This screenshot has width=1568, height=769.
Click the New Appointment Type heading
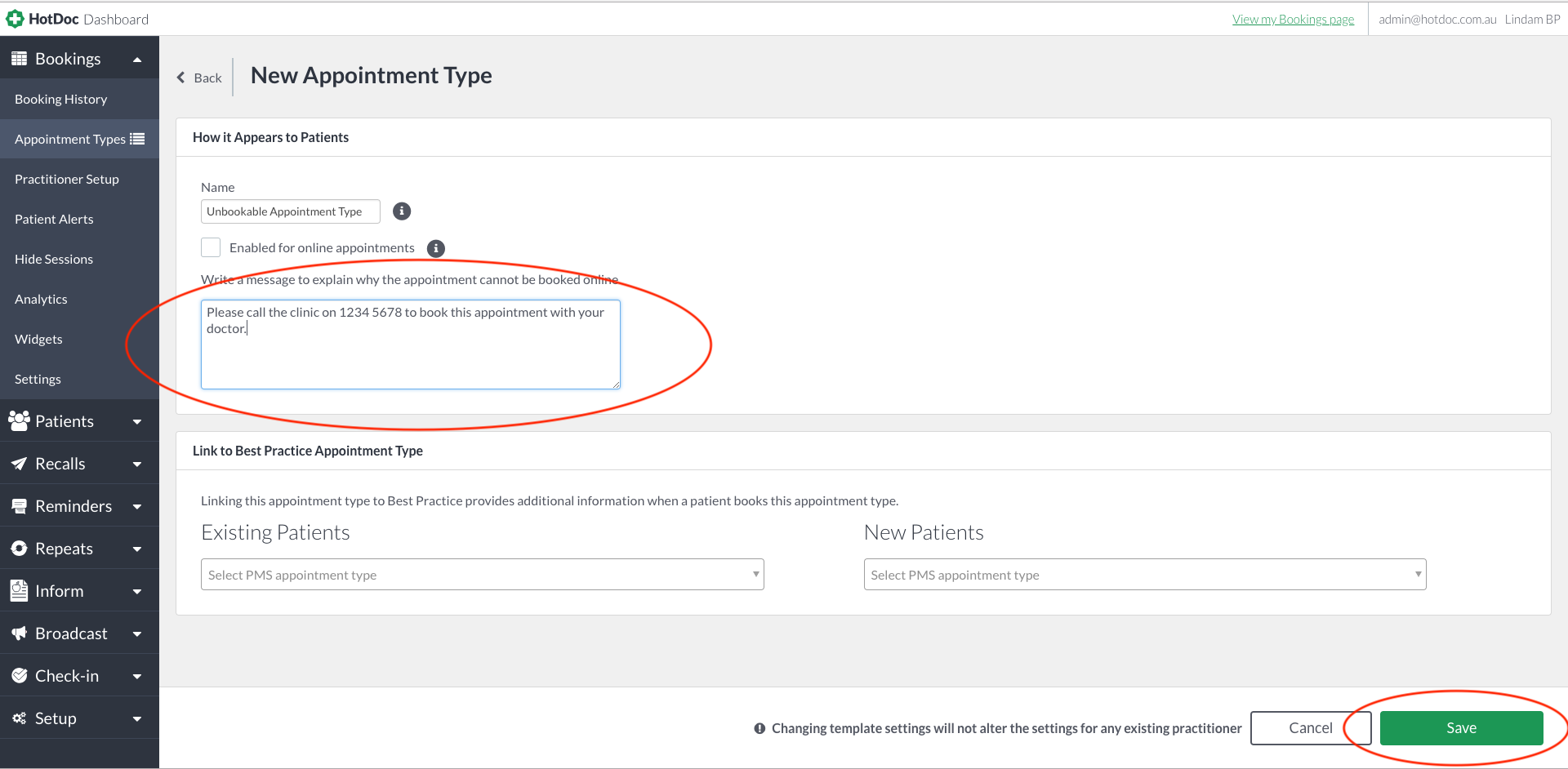[371, 75]
